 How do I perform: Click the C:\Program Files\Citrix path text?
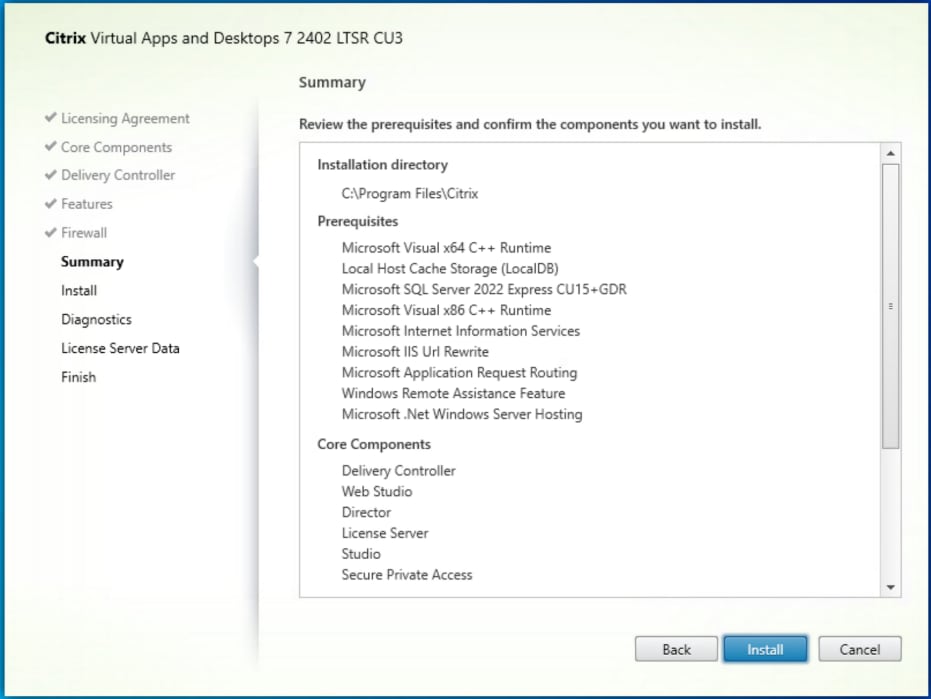point(410,194)
